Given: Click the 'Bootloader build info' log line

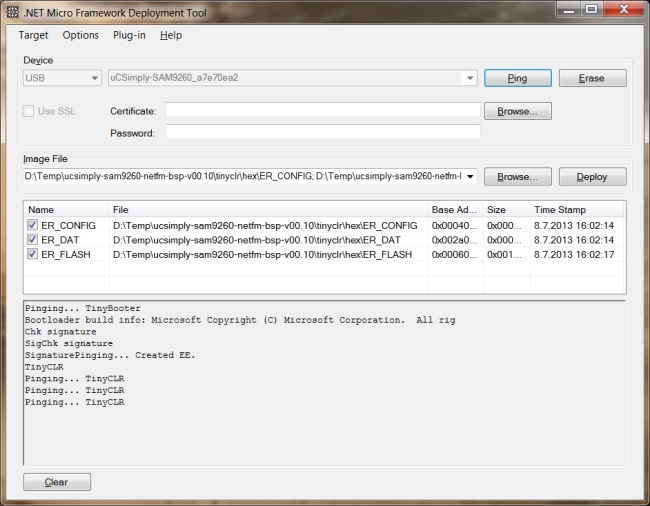Looking at the screenshot, I should [240, 320].
